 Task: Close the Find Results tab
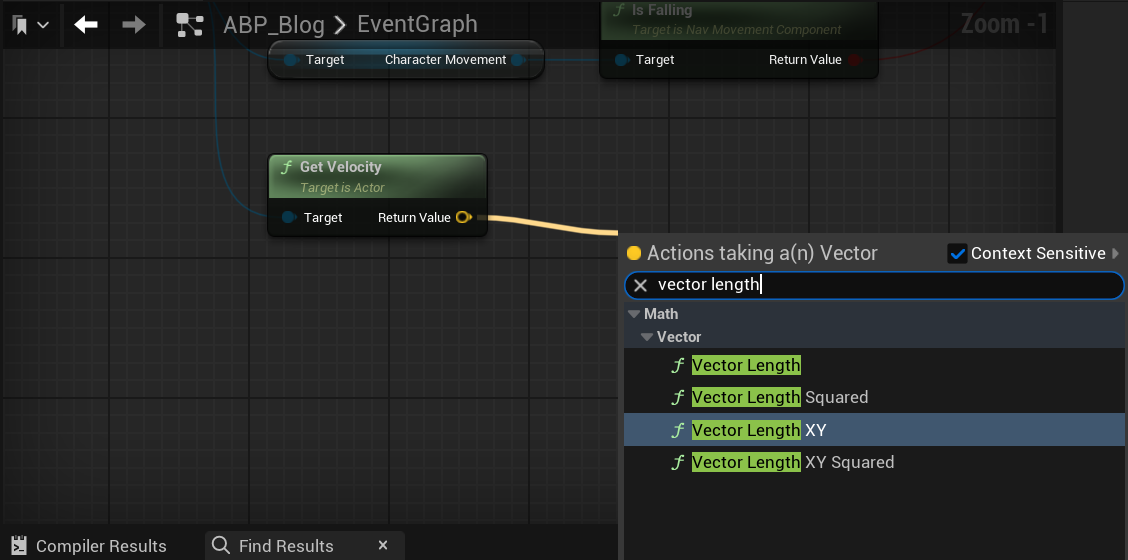pyautogui.click(x=383, y=545)
